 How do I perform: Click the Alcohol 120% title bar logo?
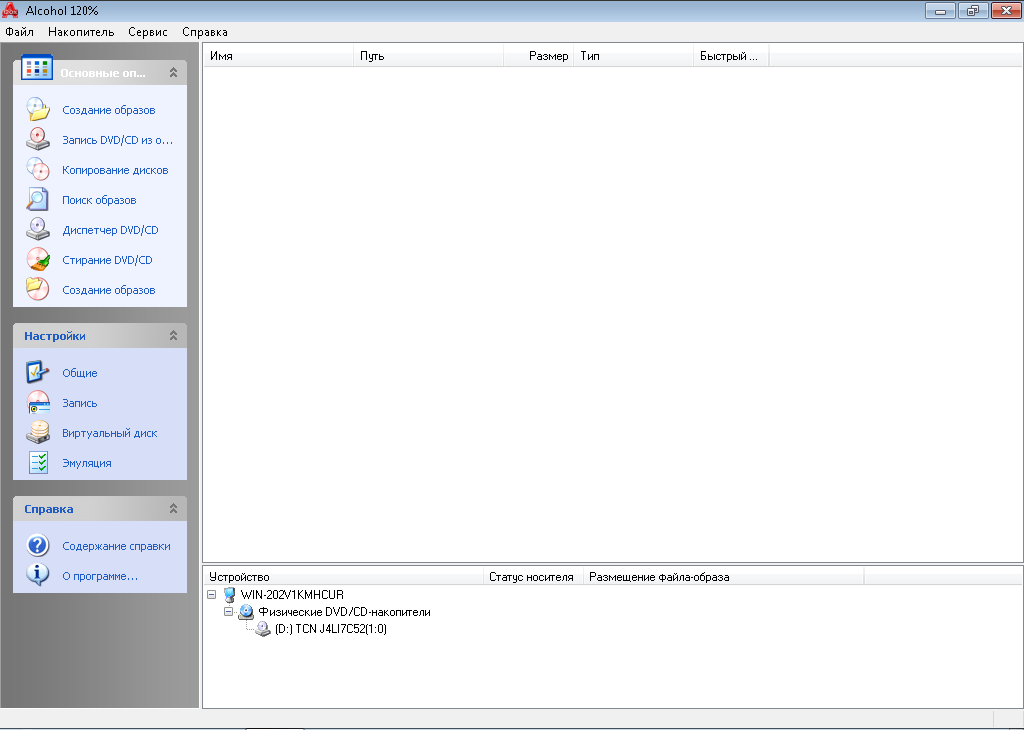pyautogui.click(x=10, y=10)
